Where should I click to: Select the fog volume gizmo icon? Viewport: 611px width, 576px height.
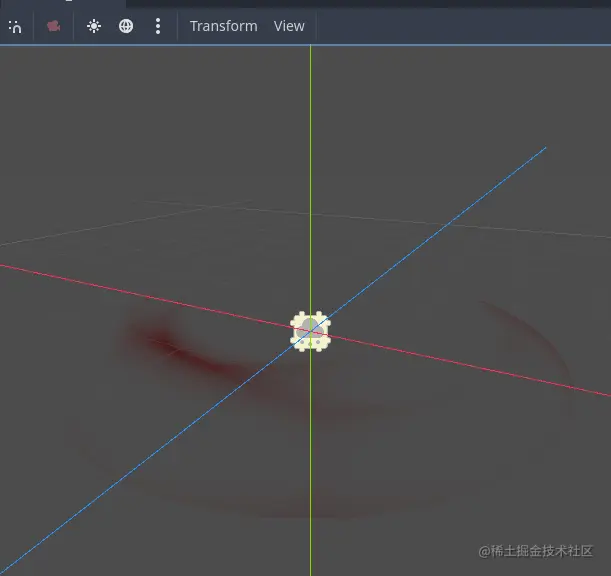310,331
